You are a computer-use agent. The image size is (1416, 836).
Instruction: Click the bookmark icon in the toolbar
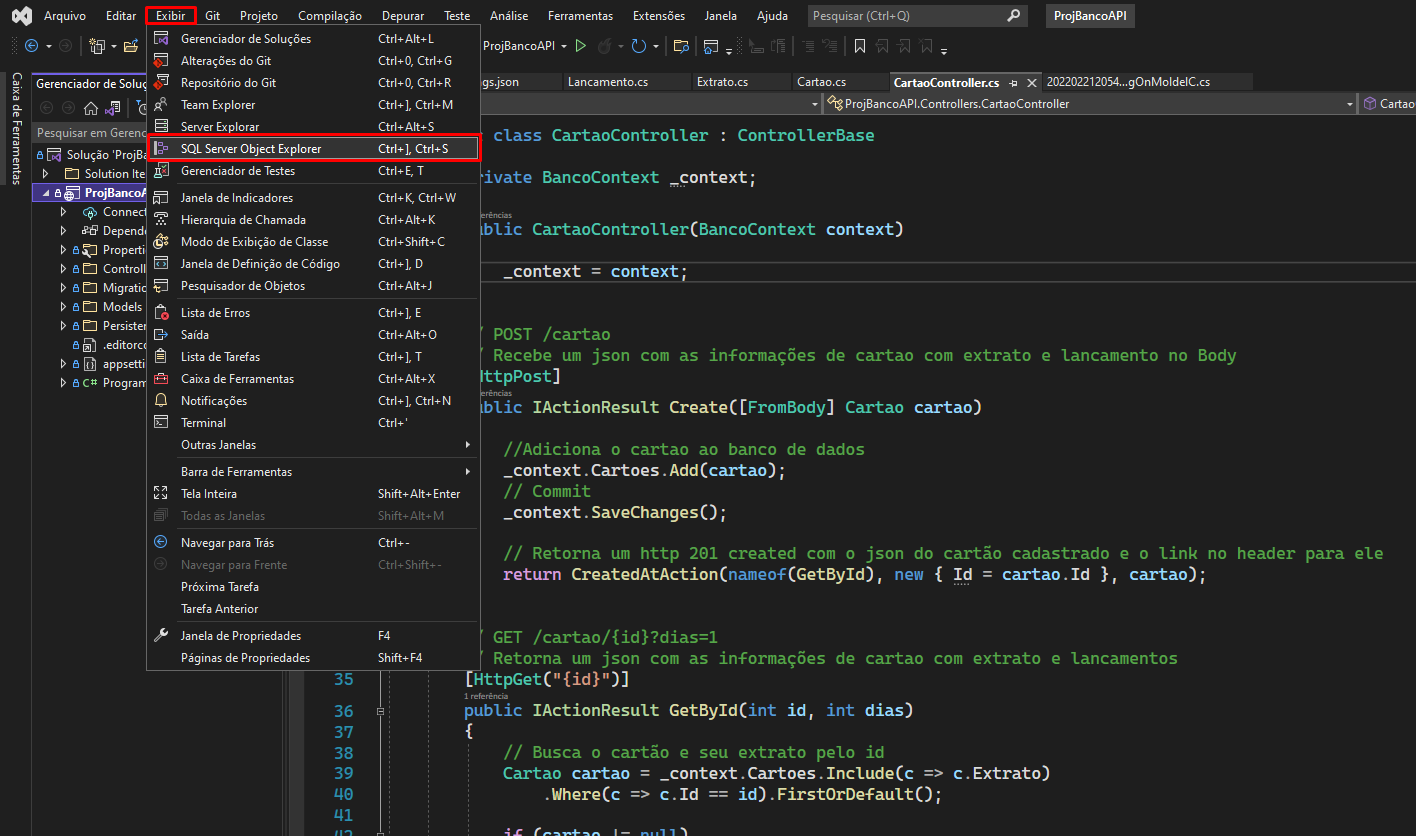[x=860, y=46]
